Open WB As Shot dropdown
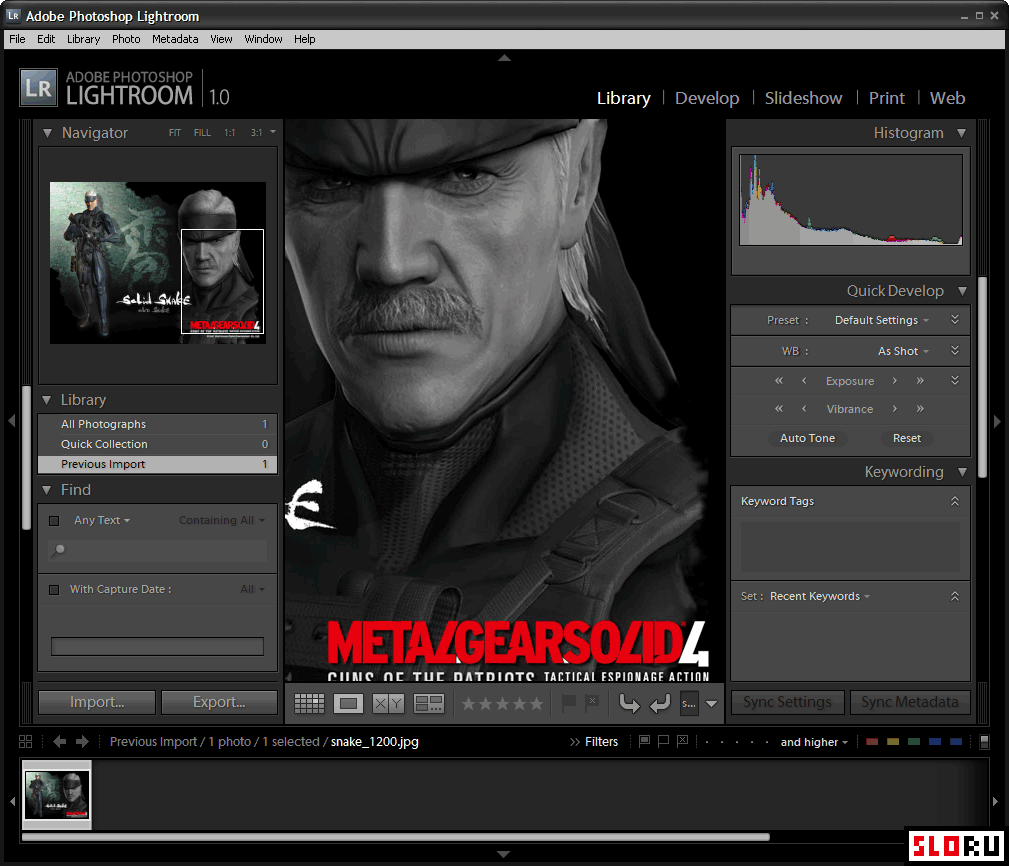 click(x=903, y=351)
